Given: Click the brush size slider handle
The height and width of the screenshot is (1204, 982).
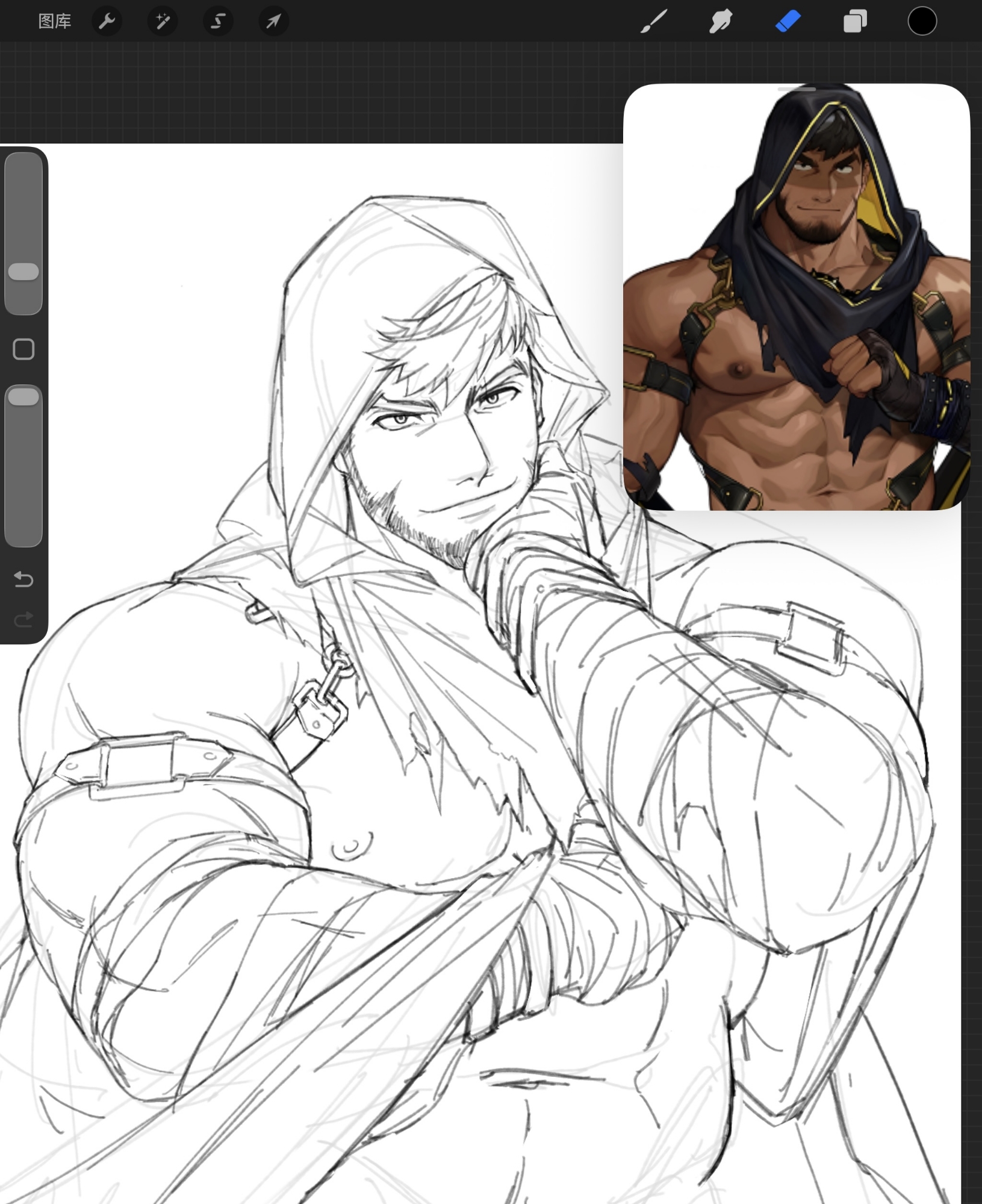Looking at the screenshot, I should pos(23,271).
